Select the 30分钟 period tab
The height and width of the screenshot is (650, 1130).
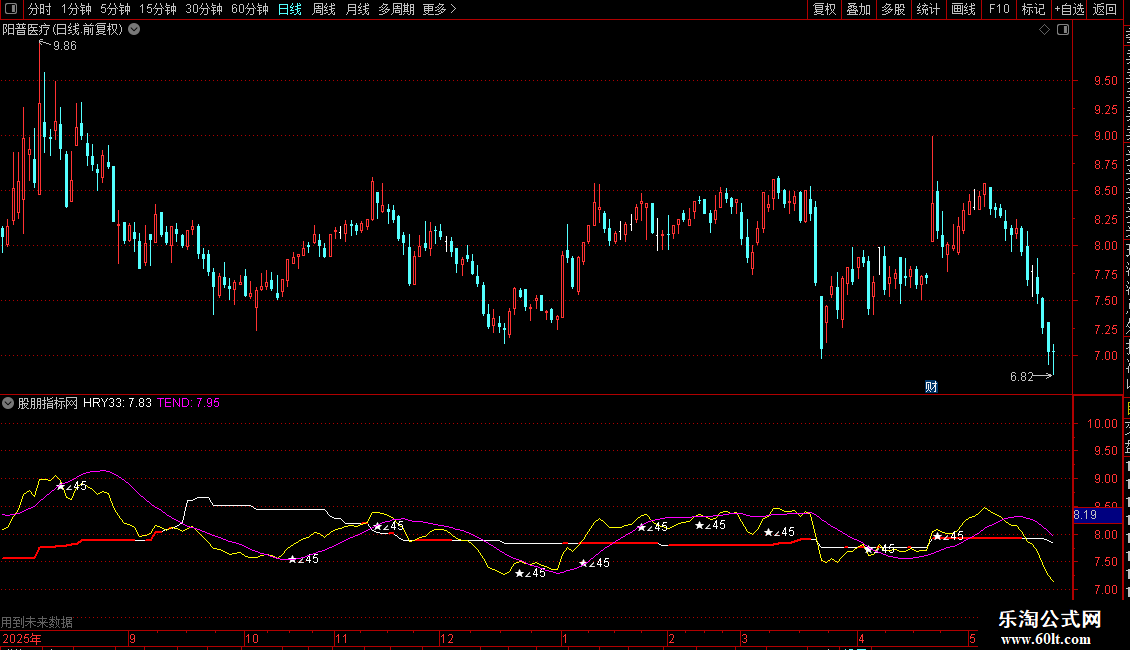click(x=204, y=9)
